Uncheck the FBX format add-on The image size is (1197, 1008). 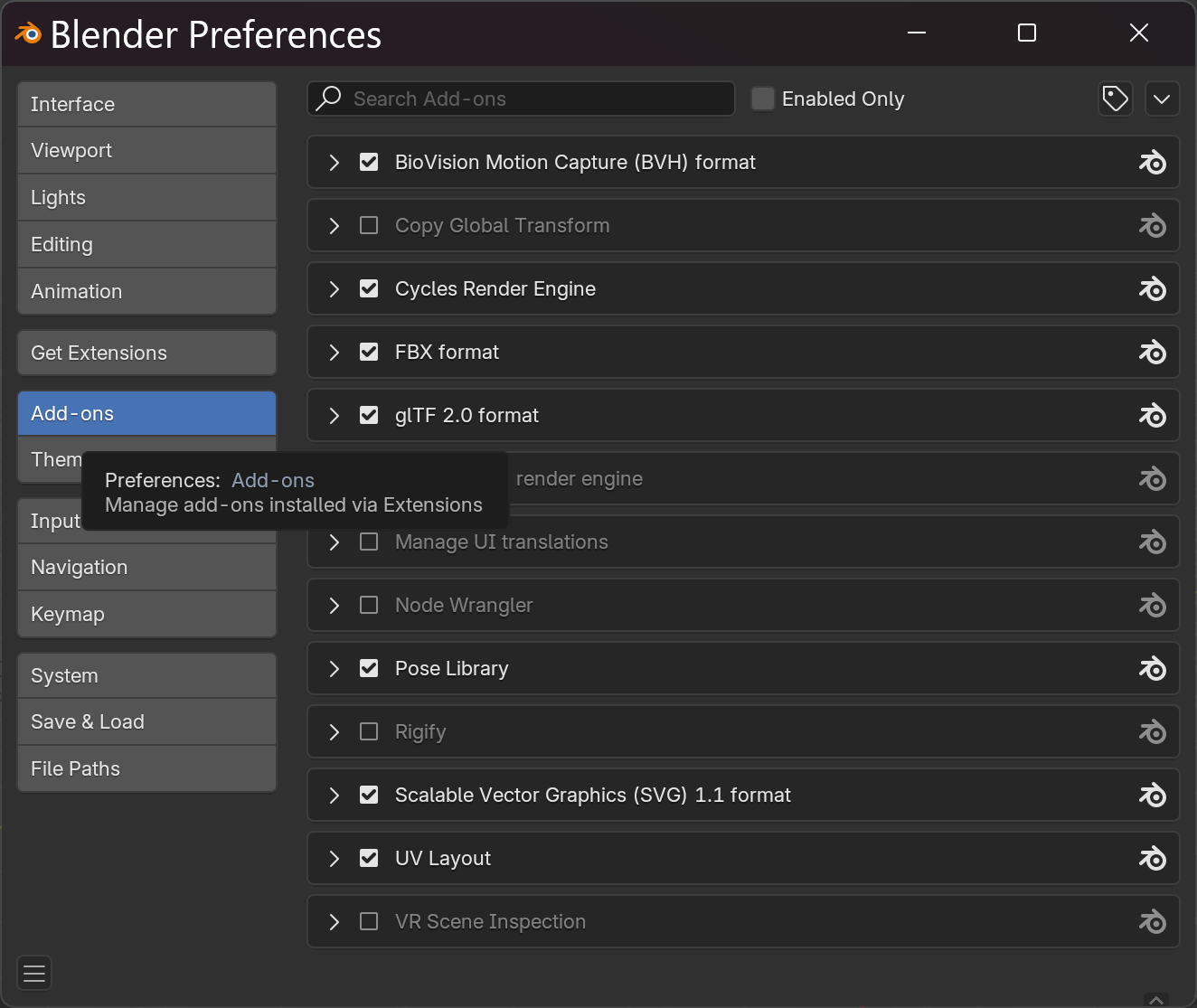click(x=369, y=352)
